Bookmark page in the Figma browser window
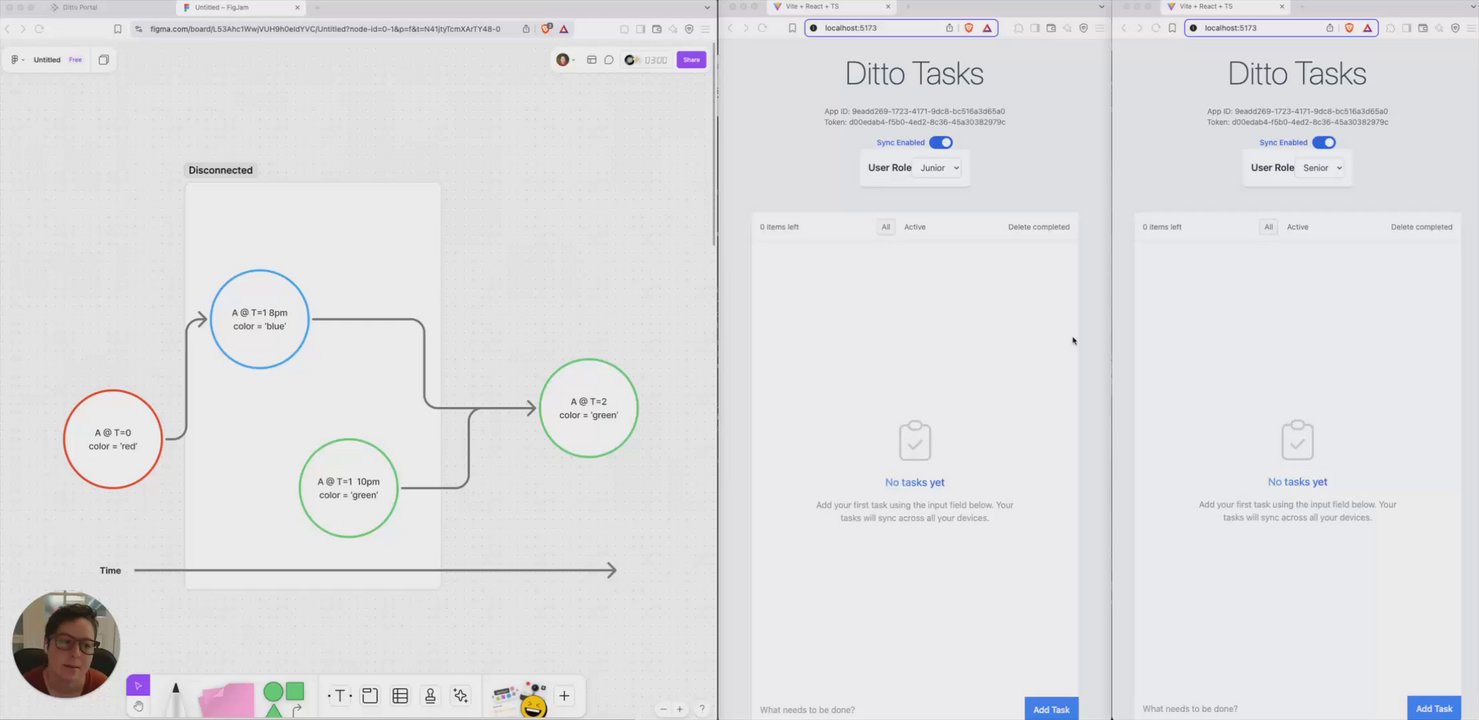Viewport: 1479px width, 720px height. coord(117,29)
